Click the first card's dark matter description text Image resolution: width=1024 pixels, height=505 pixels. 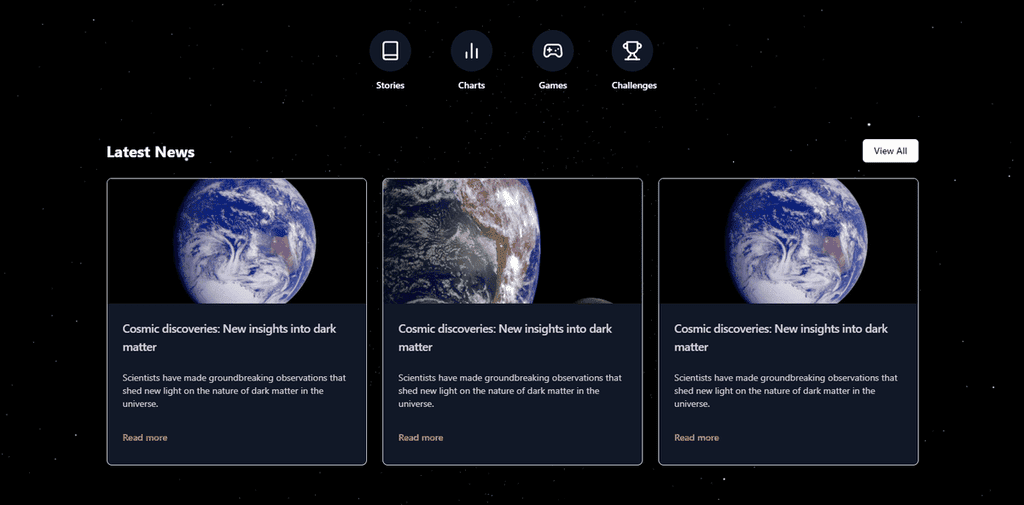(234, 391)
